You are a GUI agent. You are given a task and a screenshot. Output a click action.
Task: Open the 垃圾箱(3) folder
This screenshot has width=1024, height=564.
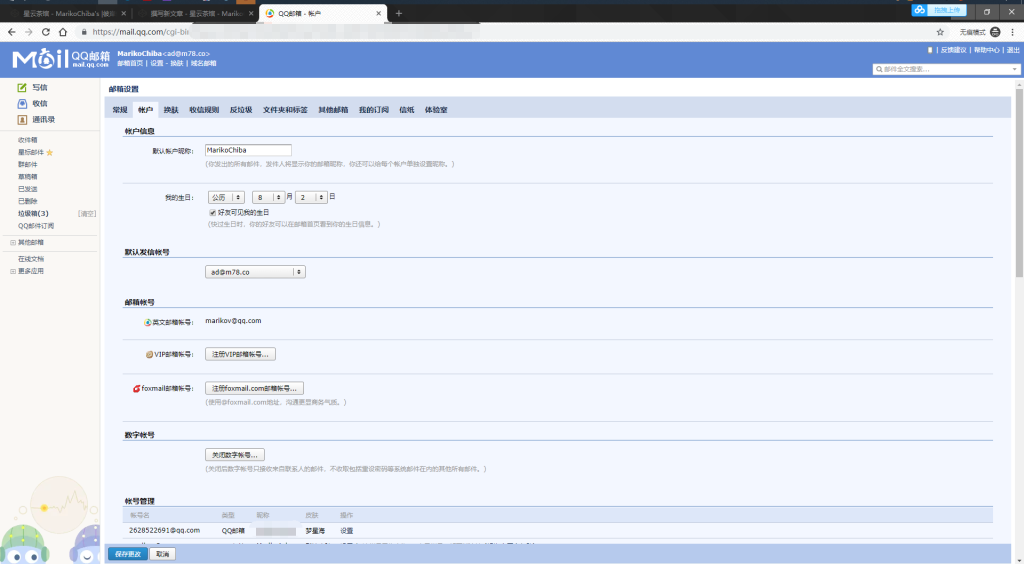[x=33, y=214]
